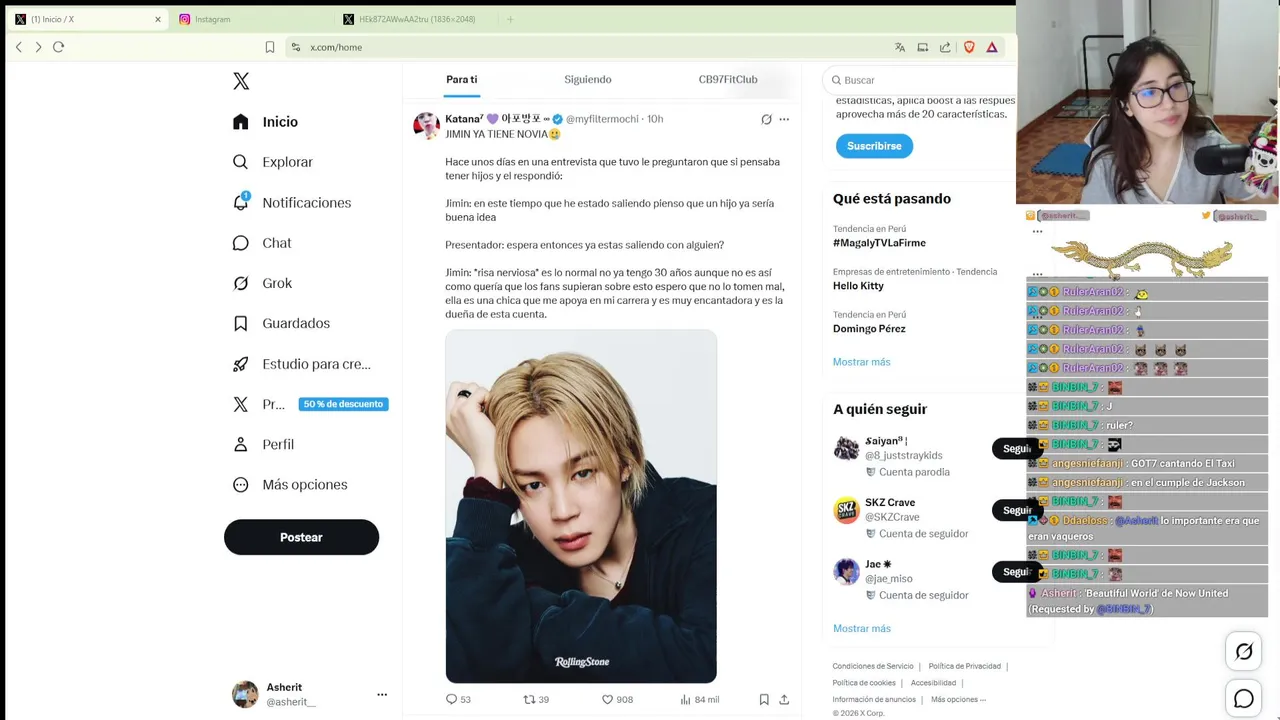Expand account options next to Asherit
Image resolution: width=1280 pixels, height=720 pixels.
point(382,694)
